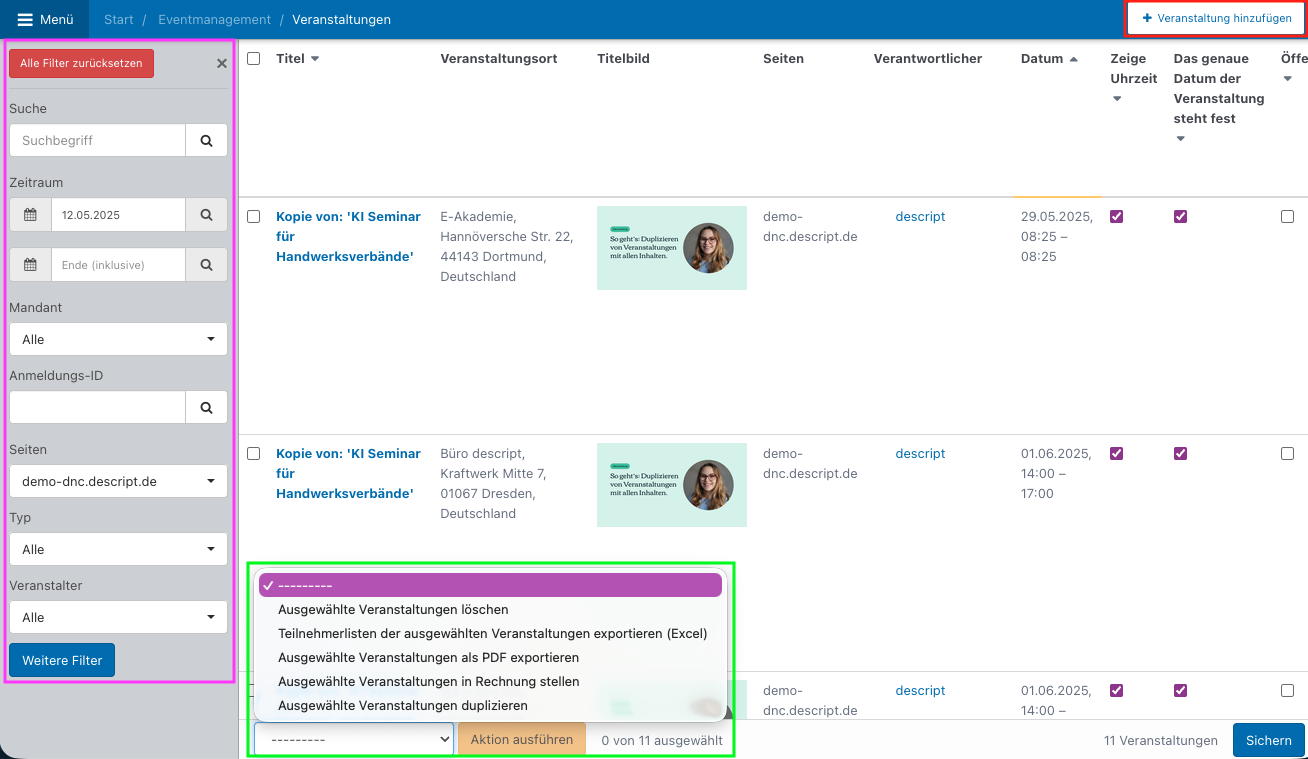
Task: Click the first event's title image thumbnail
Action: click(x=671, y=248)
